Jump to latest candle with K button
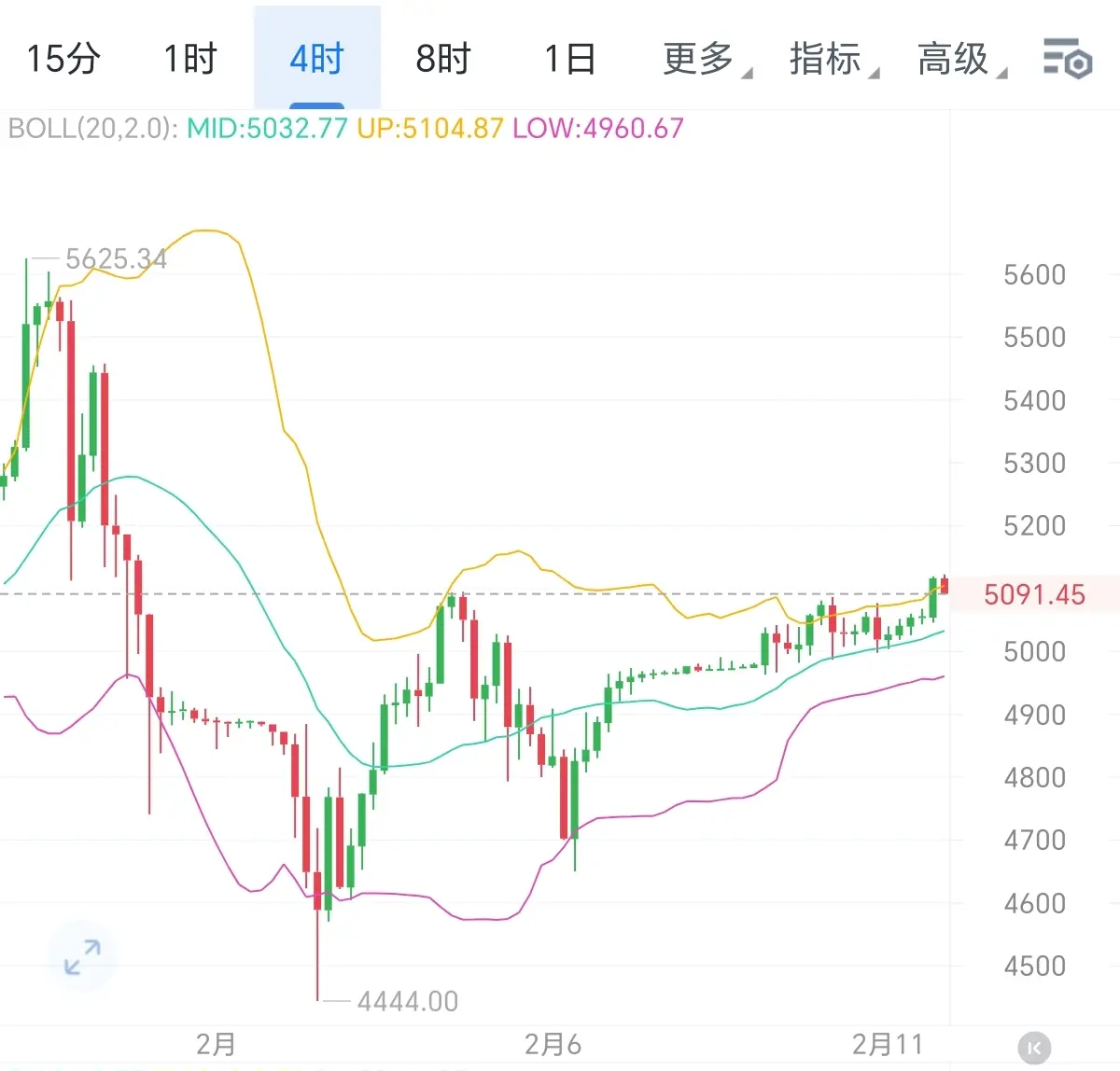Viewport: 1120px width, 1071px height. [1034, 1048]
